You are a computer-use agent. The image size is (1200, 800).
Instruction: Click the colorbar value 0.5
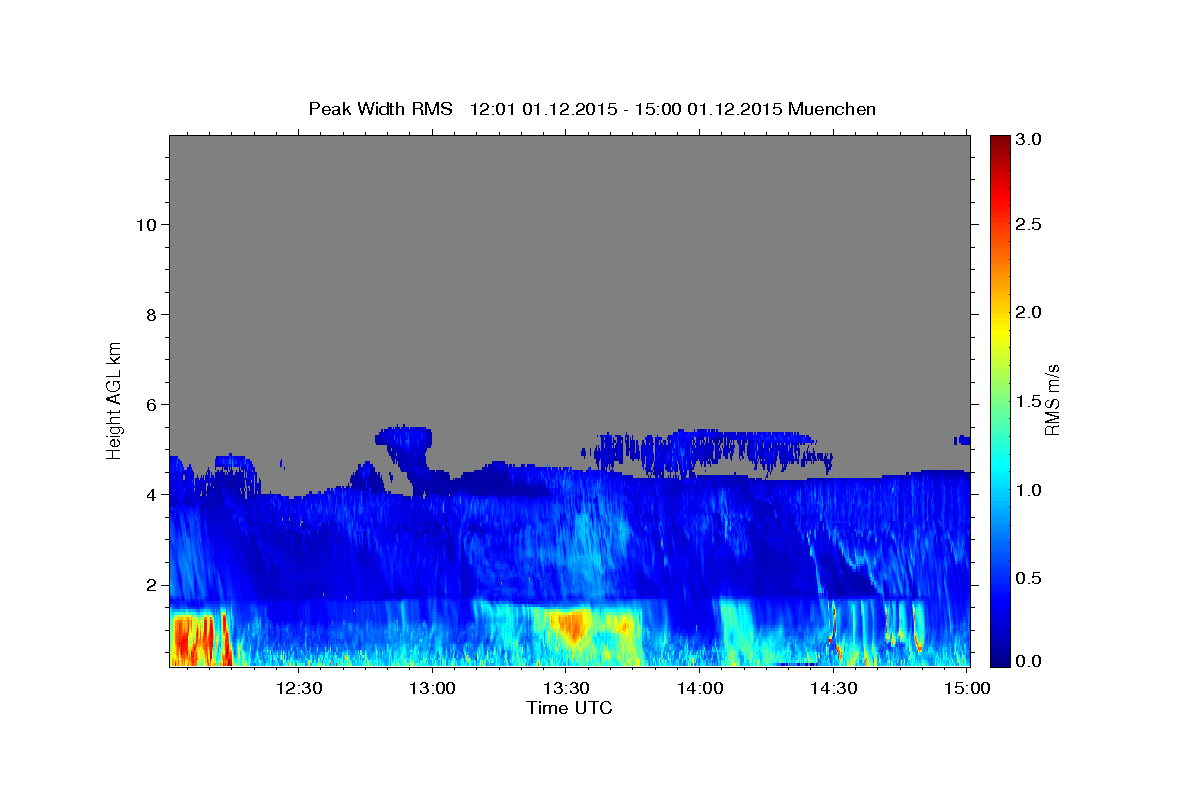tap(1031, 578)
